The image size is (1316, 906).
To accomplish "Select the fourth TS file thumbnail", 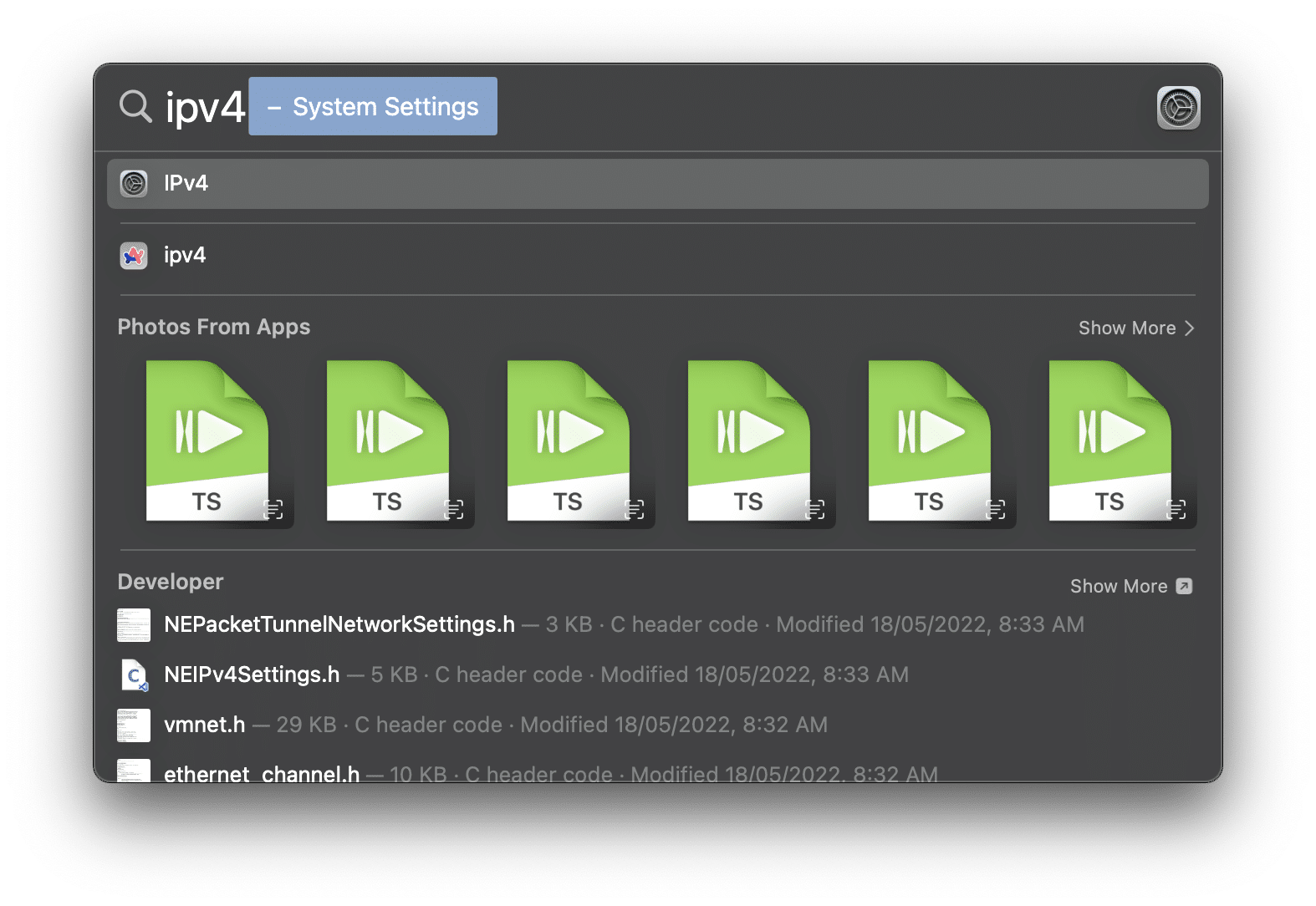I will pos(749,441).
